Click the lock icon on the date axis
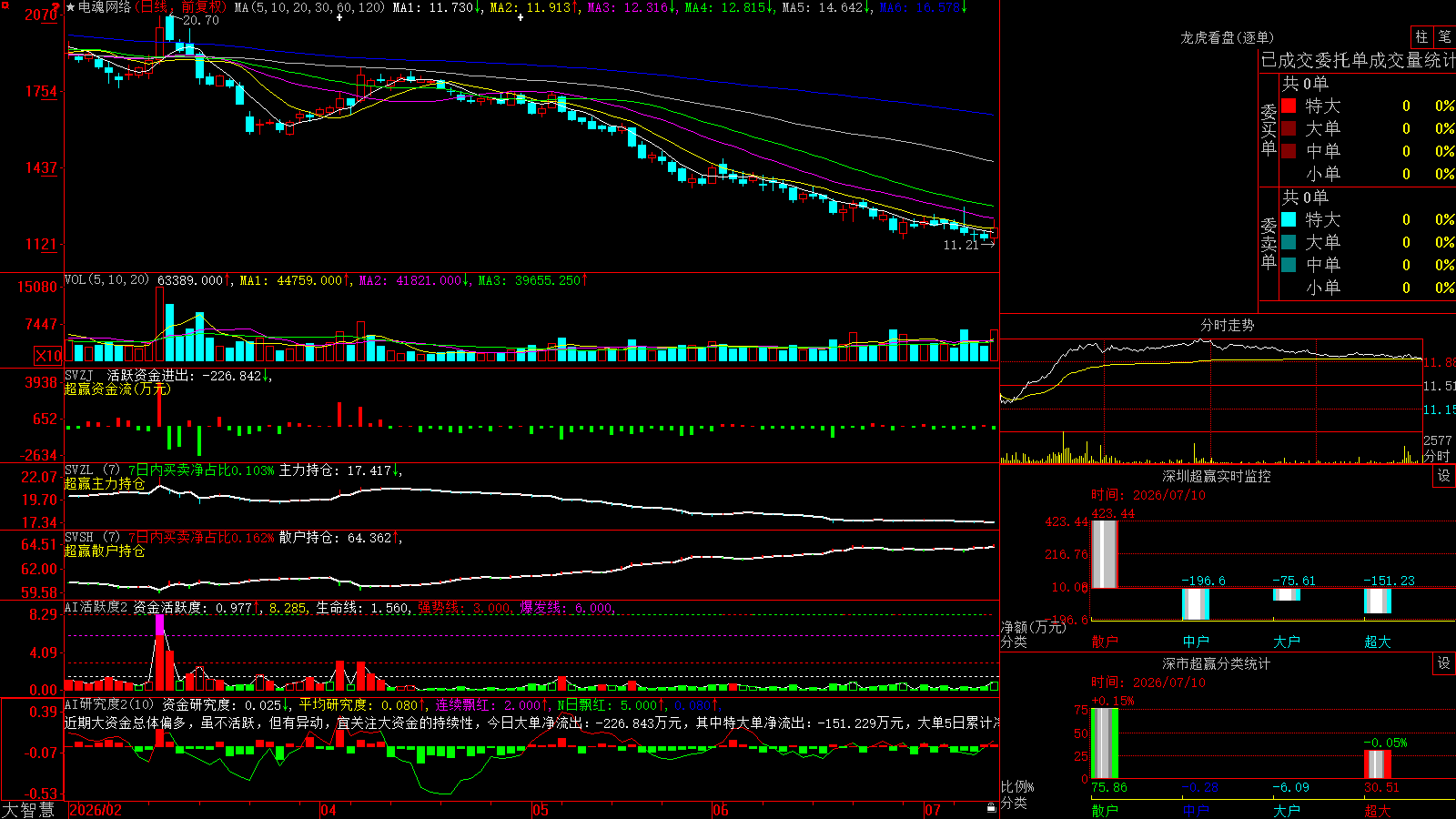 pos(991,808)
